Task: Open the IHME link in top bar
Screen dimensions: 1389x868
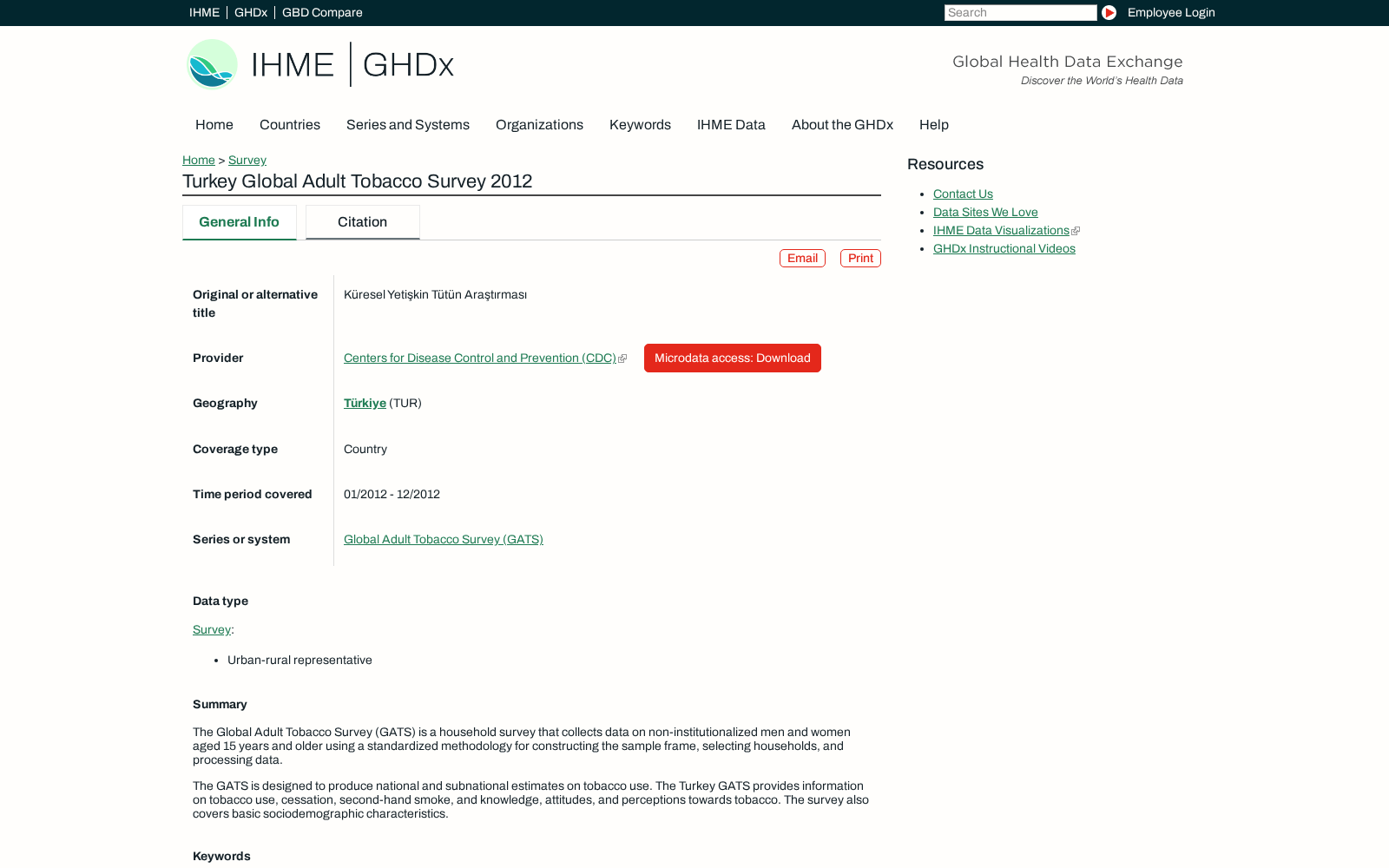Action: point(205,12)
